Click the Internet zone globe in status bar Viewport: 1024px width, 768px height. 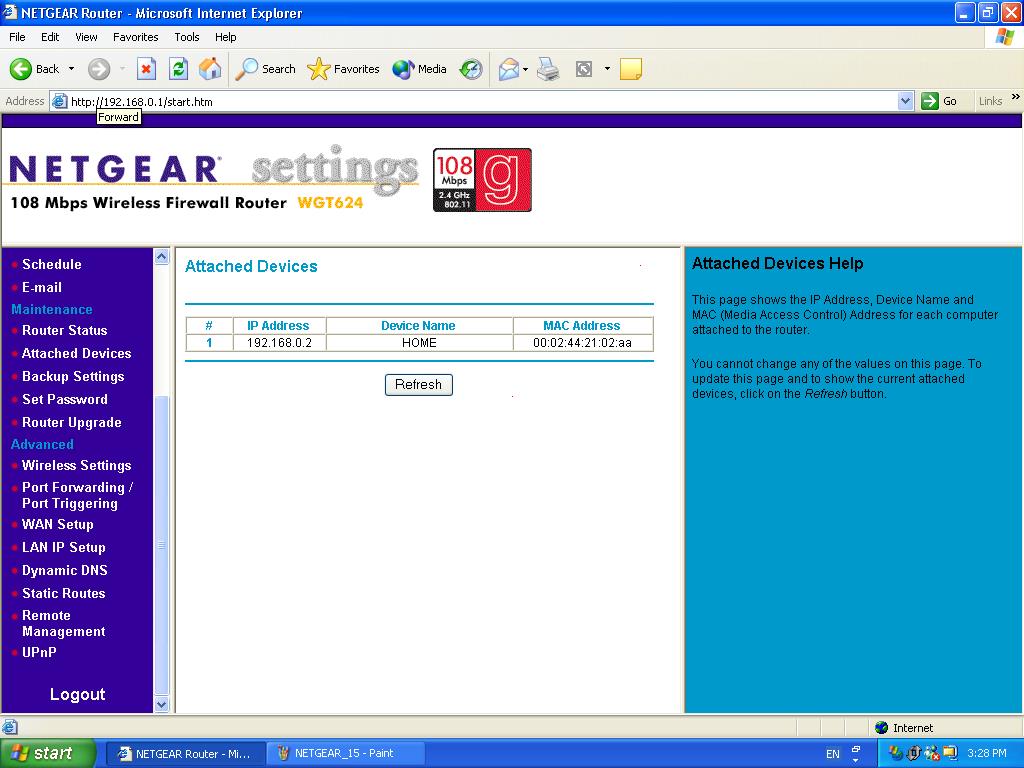pos(882,728)
